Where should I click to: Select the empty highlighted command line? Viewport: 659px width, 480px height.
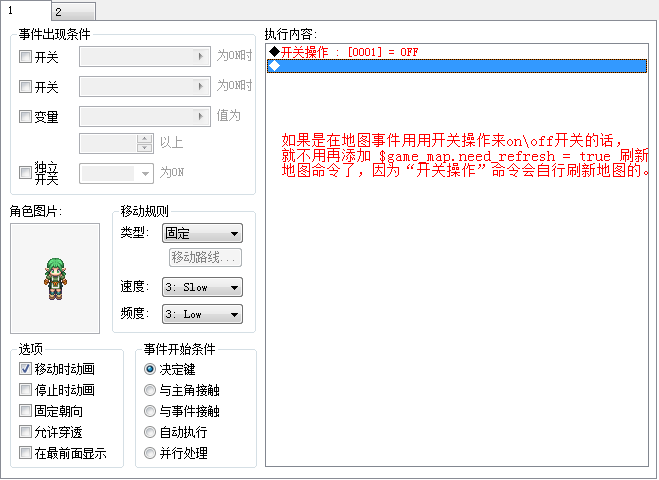(457, 66)
